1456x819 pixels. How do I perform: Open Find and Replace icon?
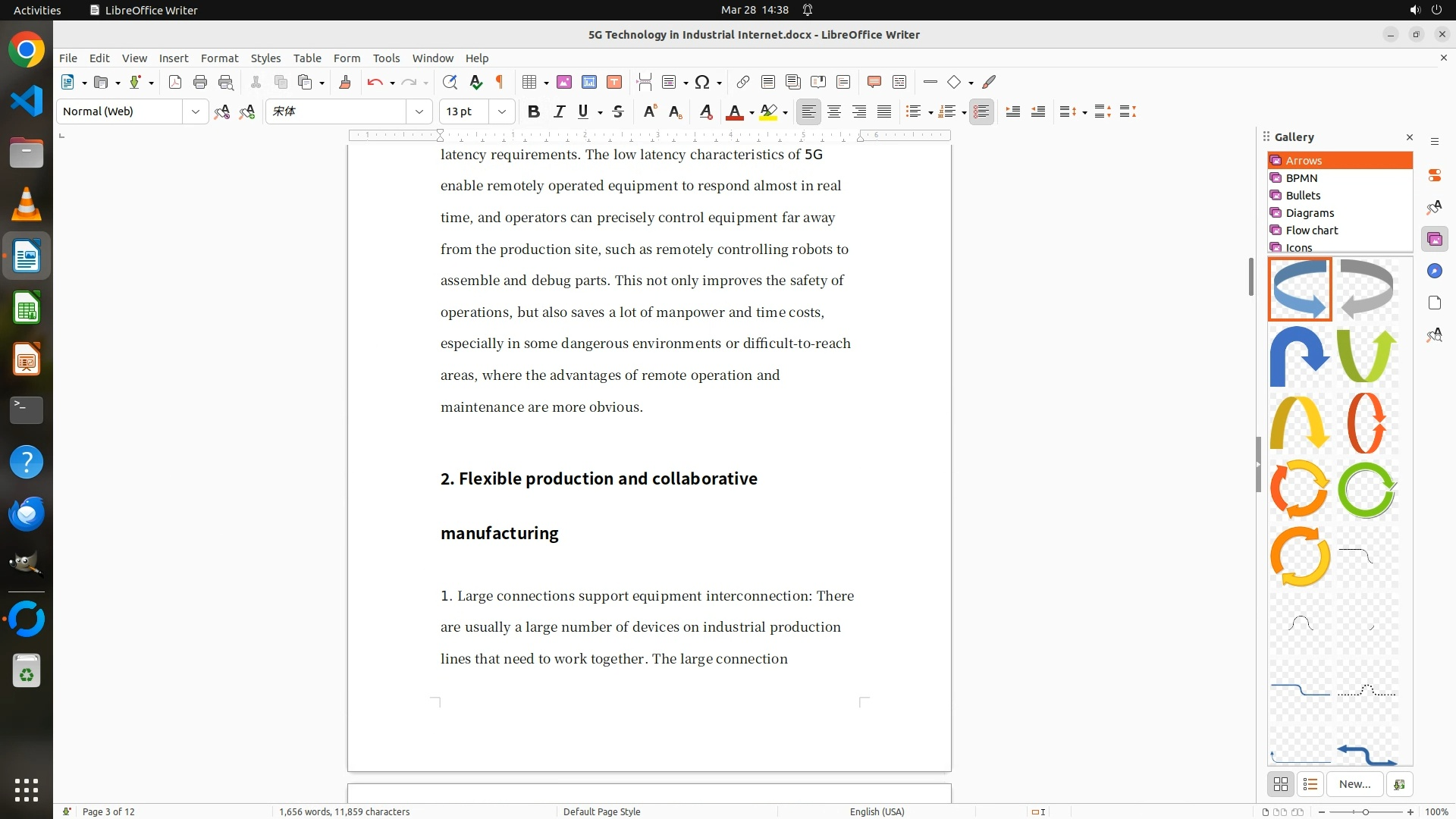point(450,82)
